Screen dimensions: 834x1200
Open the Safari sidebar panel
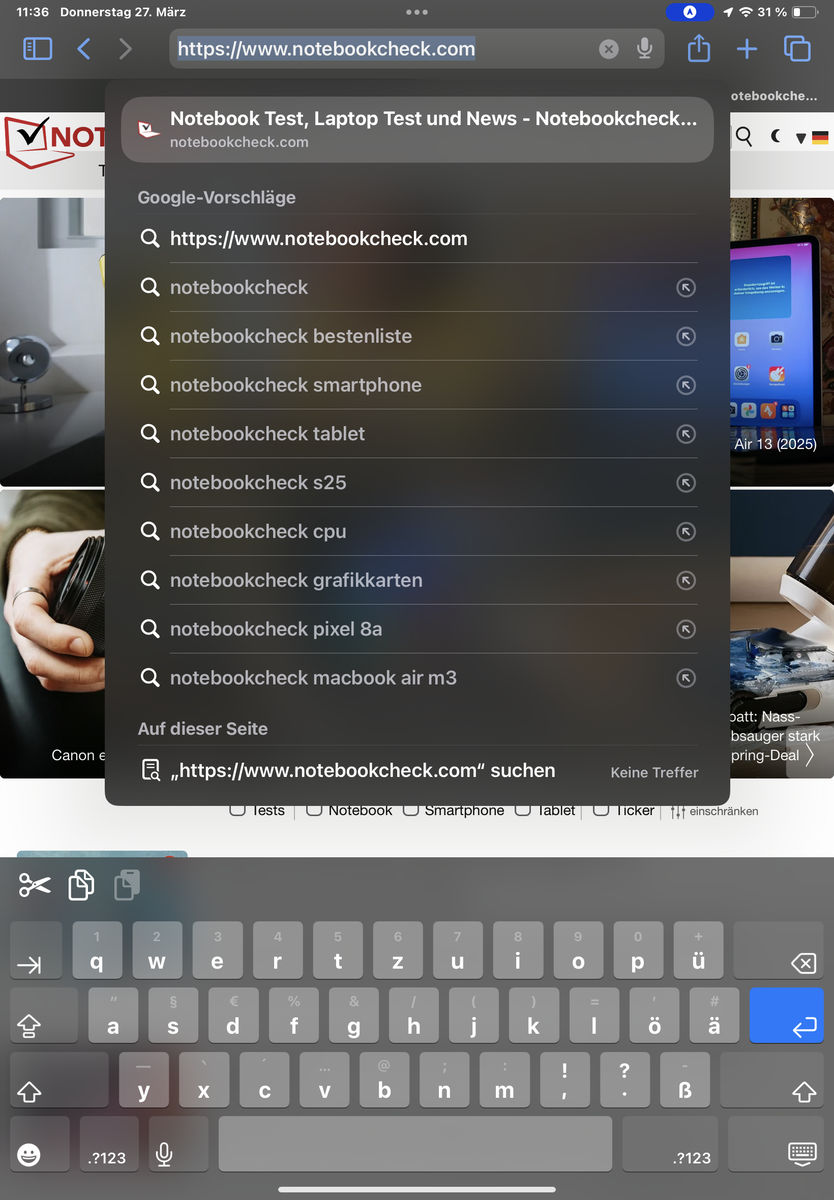tap(37, 48)
